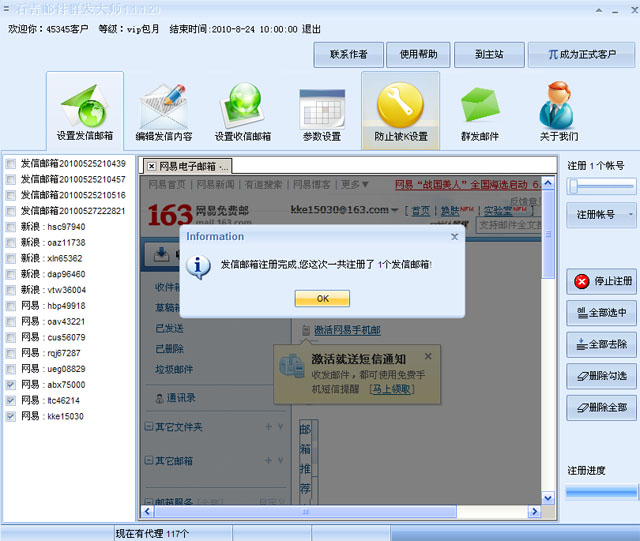Click the 退出 logout link
The height and width of the screenshot is (541, 640).
[311, 29]
